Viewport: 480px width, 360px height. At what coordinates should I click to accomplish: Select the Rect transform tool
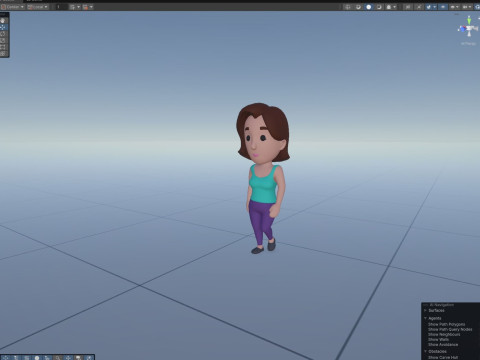pyautogui.click(x=3, y=47)
